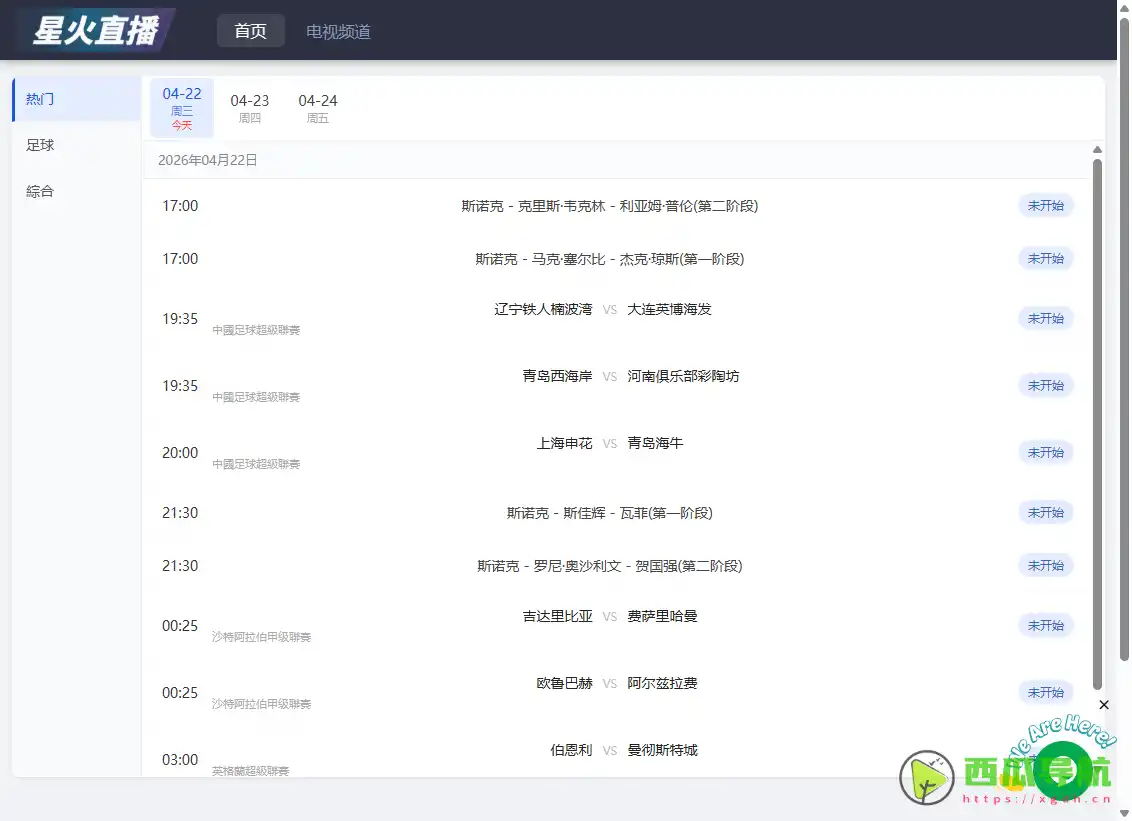Select 热门 in the sidebar

click(x=40, y=98)
